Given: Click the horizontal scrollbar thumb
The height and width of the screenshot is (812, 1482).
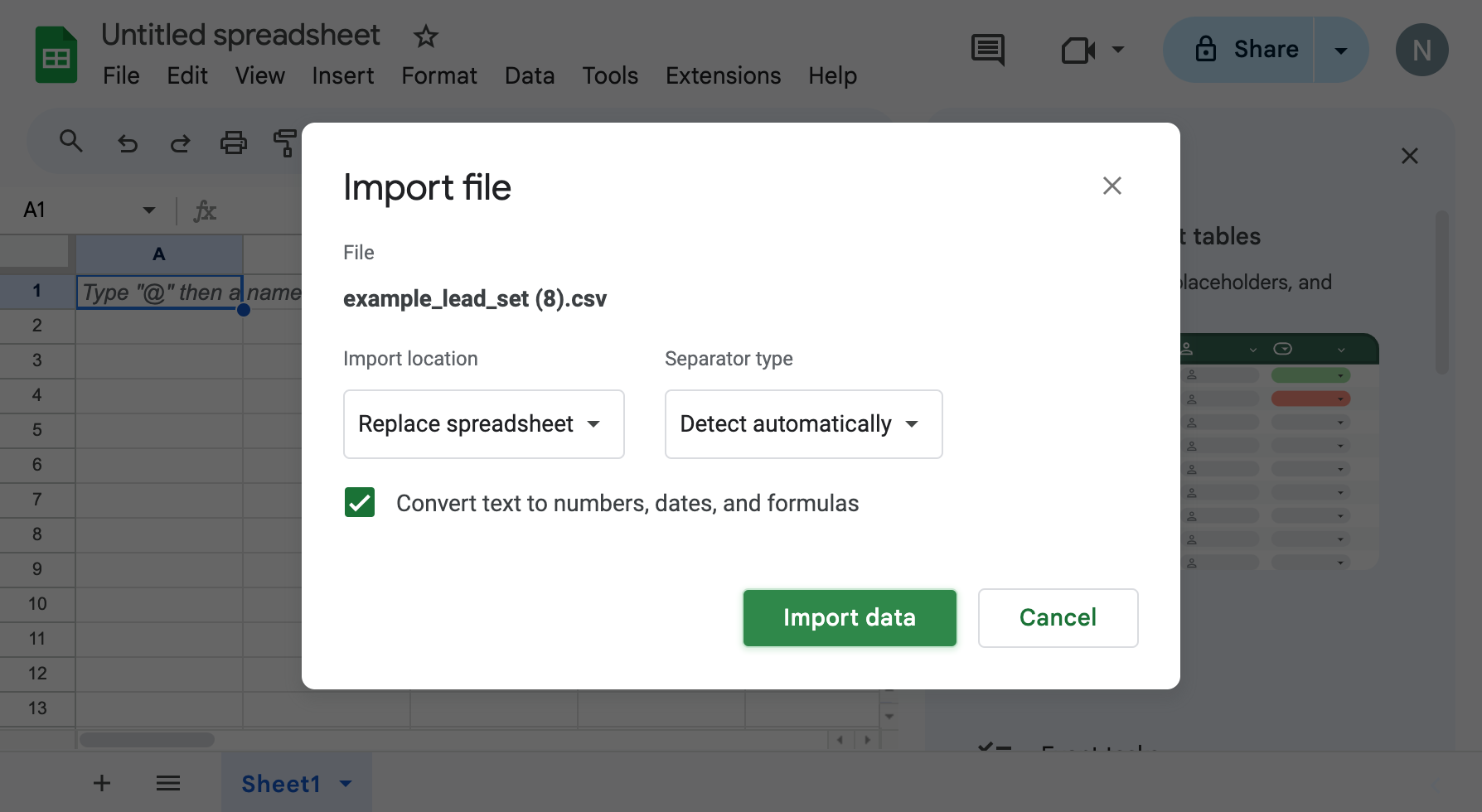Looking at the screenshot, I should [x=147, y=739].
